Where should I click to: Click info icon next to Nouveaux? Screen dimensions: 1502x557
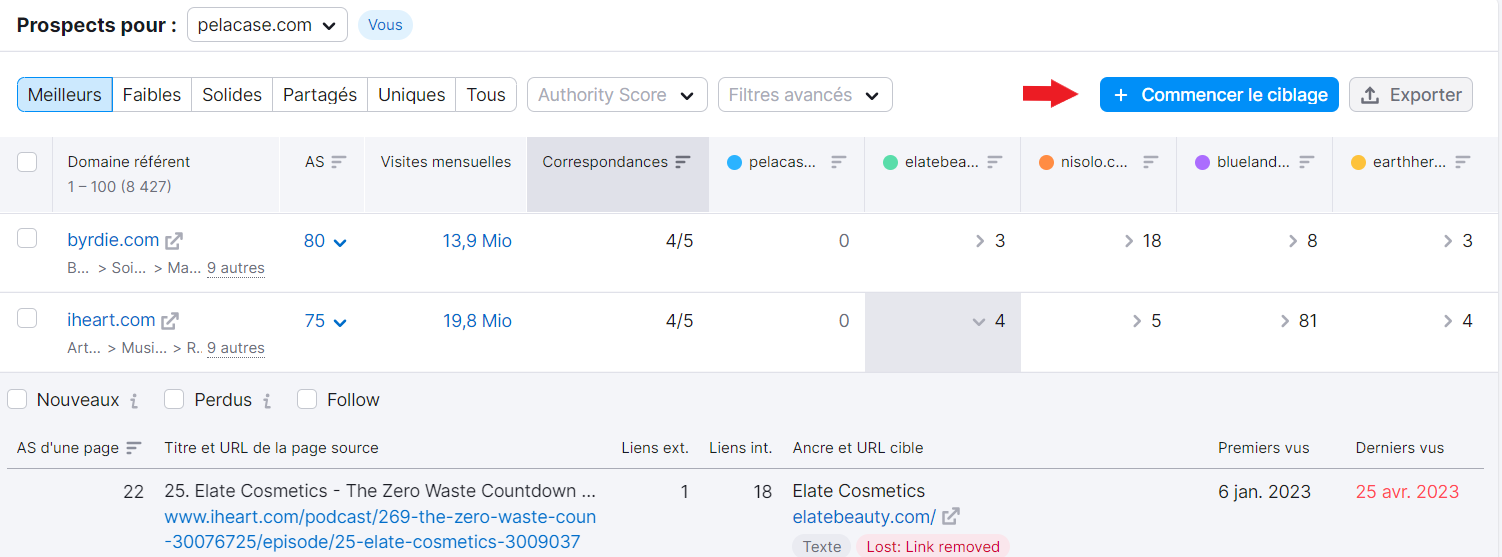click(x=134, y=401)
